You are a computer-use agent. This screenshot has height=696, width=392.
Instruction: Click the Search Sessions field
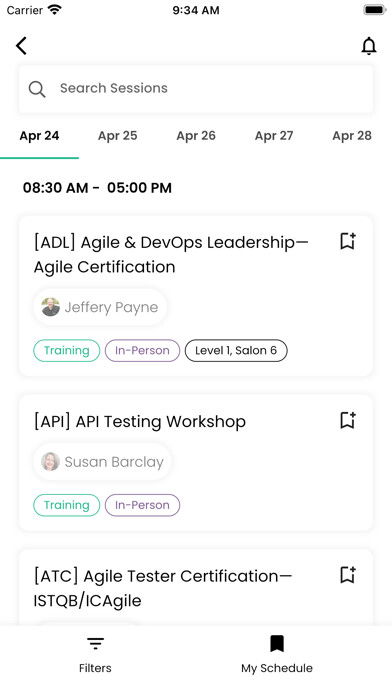tap(196, 89)
